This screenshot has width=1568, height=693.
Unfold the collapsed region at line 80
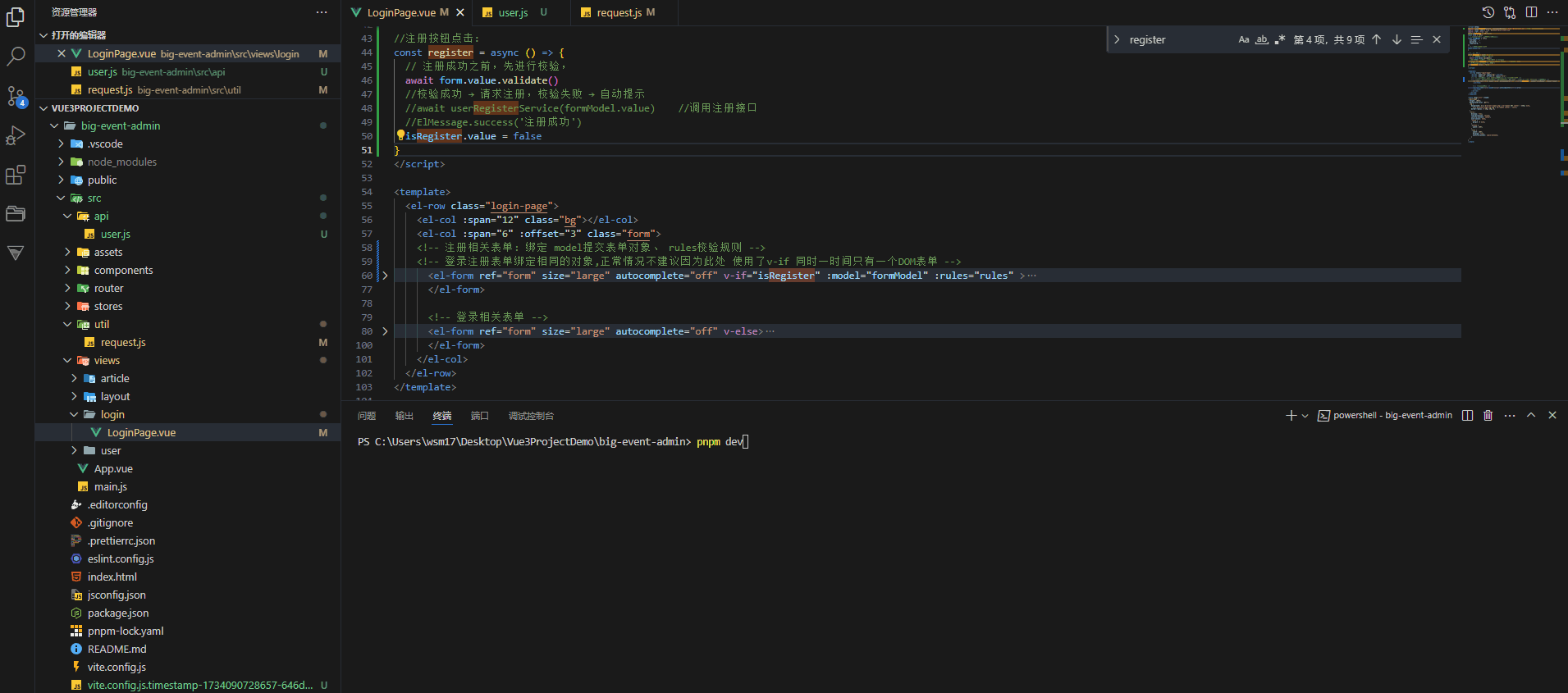coord(385,331)
